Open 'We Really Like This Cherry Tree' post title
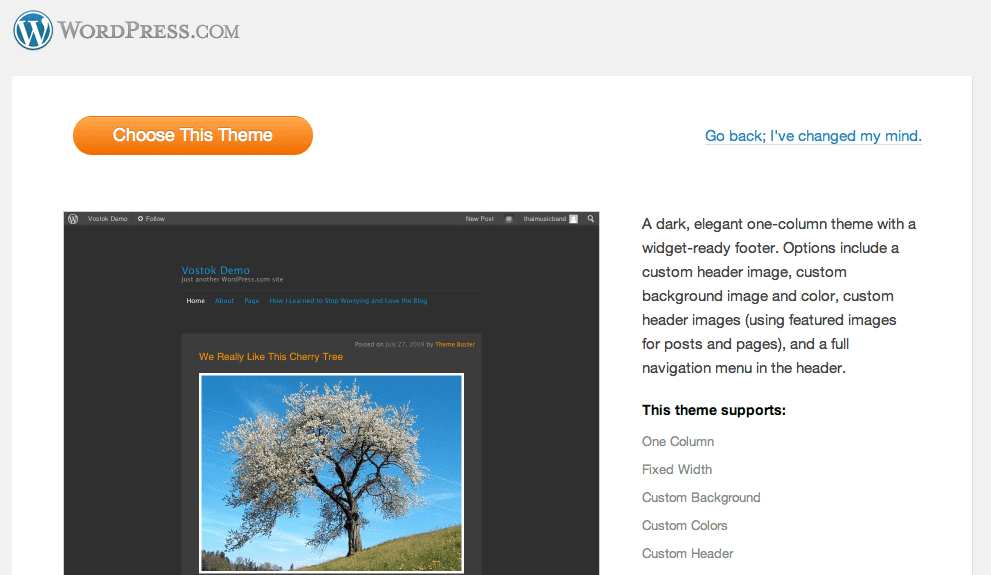Image resolution: width=991 pixels, height=575 pixels. [271, 356]
